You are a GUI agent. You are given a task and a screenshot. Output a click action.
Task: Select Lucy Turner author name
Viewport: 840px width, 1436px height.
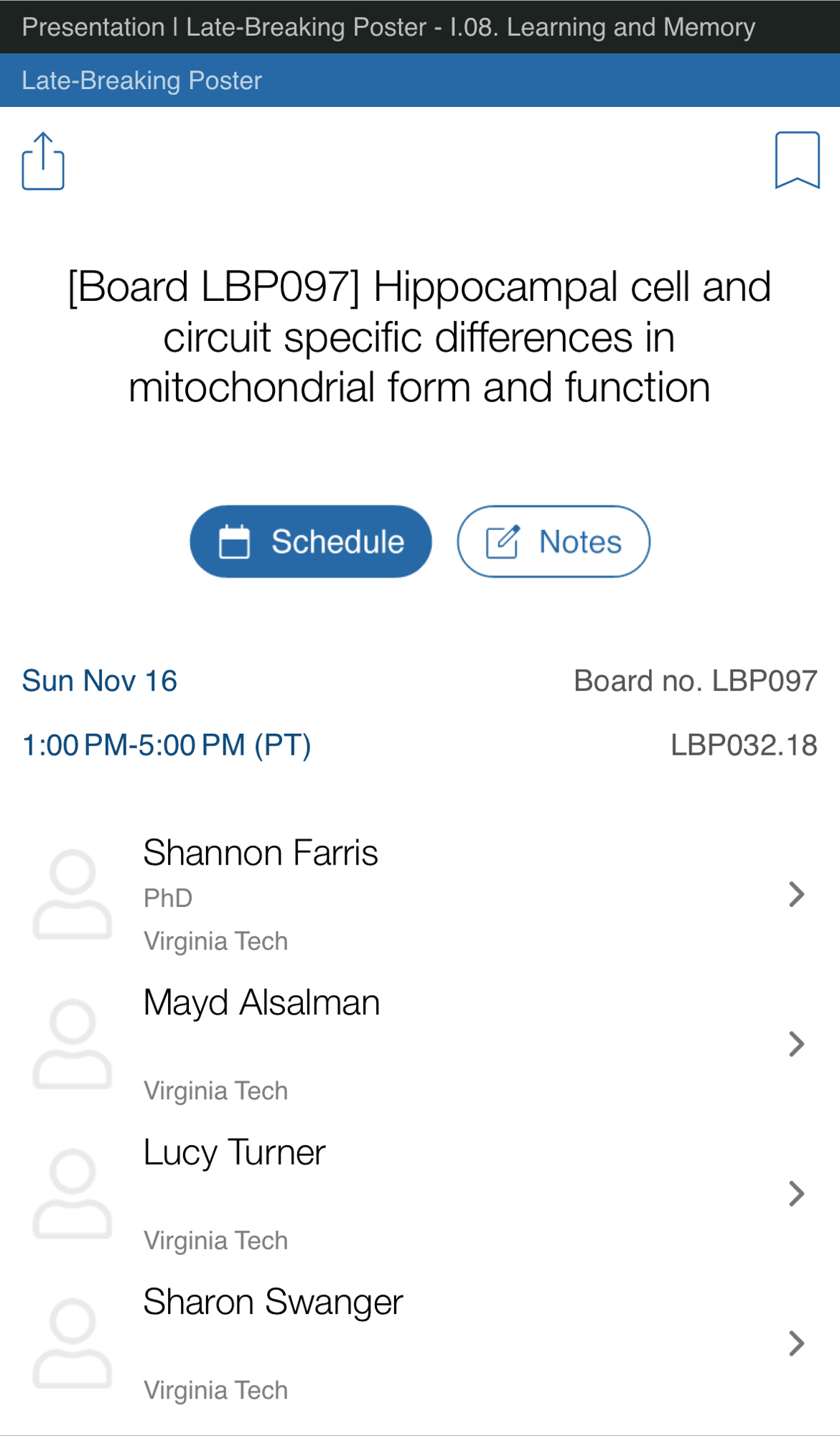pos(234,1152)
